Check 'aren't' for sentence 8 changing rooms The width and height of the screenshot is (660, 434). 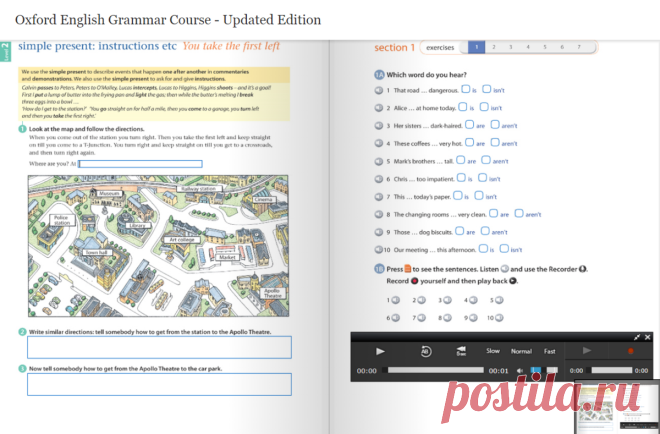pos(519,213)
